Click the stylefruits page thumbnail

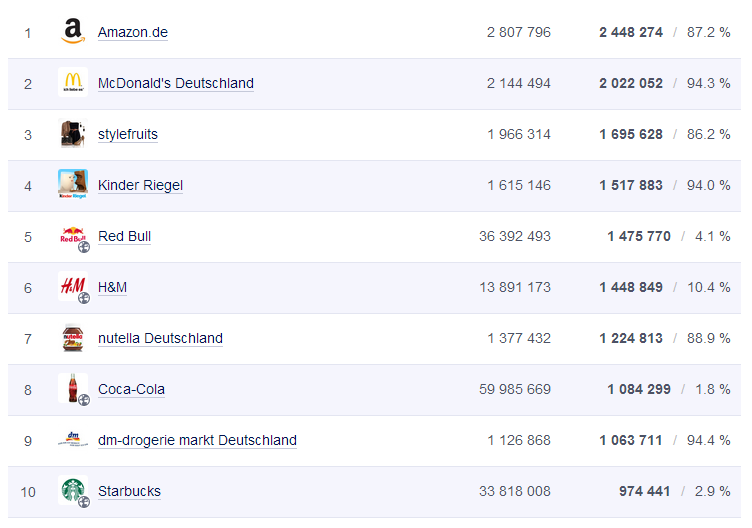point(73,134)
